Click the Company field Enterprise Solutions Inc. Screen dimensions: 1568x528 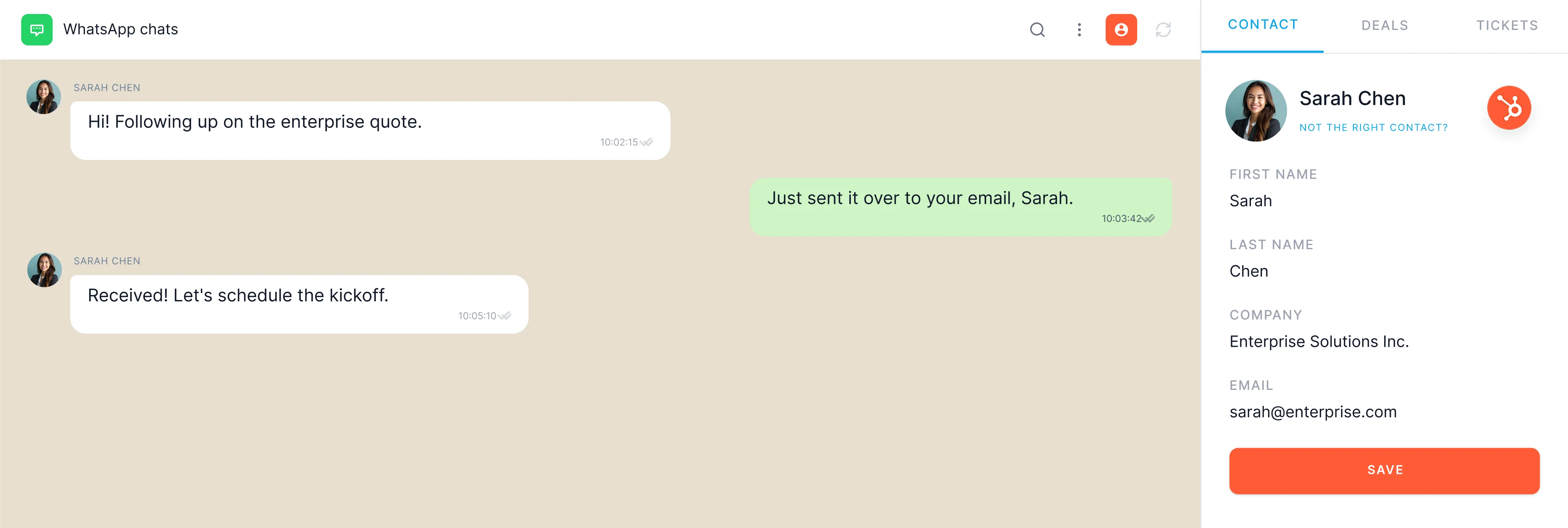point(1319,341)
